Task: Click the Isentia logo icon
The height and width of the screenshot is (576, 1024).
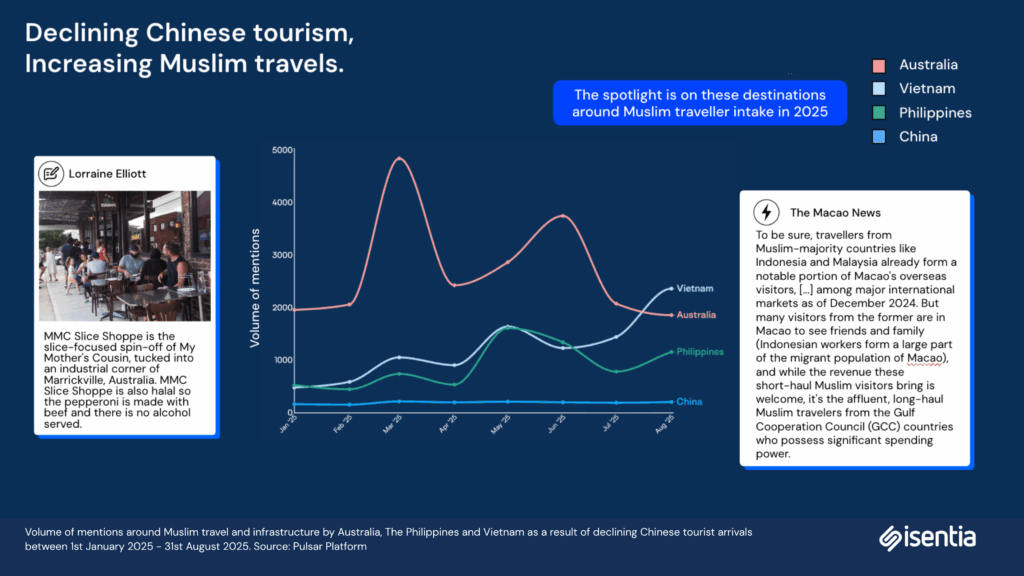Action: [x=892, y=538]
